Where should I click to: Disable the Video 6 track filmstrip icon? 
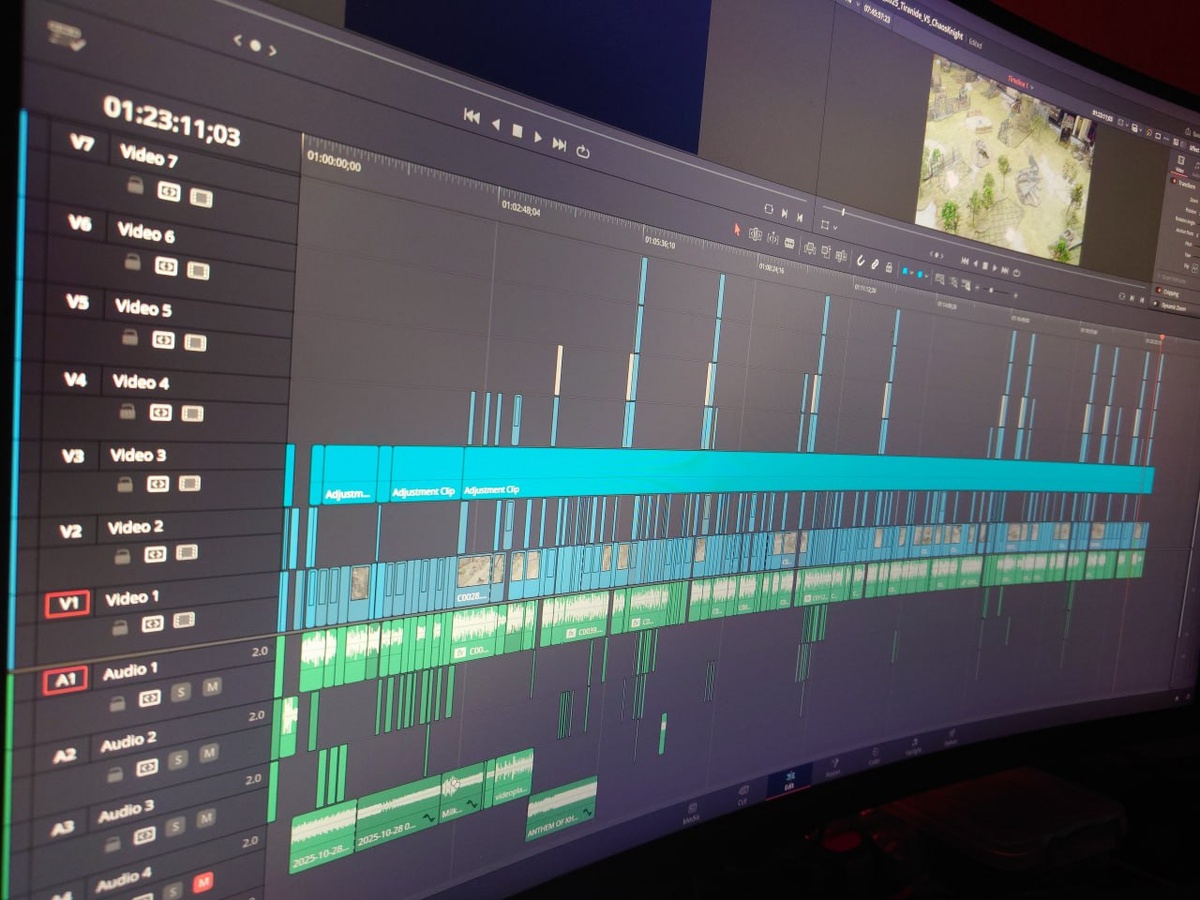tap(198, 270)
